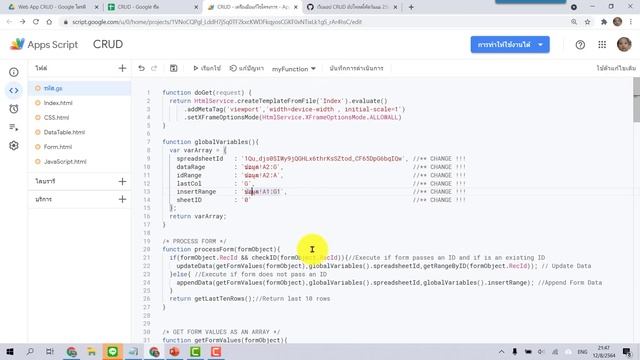The height and width of the screenshot is (360, 640).
Task: Add a new file with plus icon
Action: click(x=122, y=68)
